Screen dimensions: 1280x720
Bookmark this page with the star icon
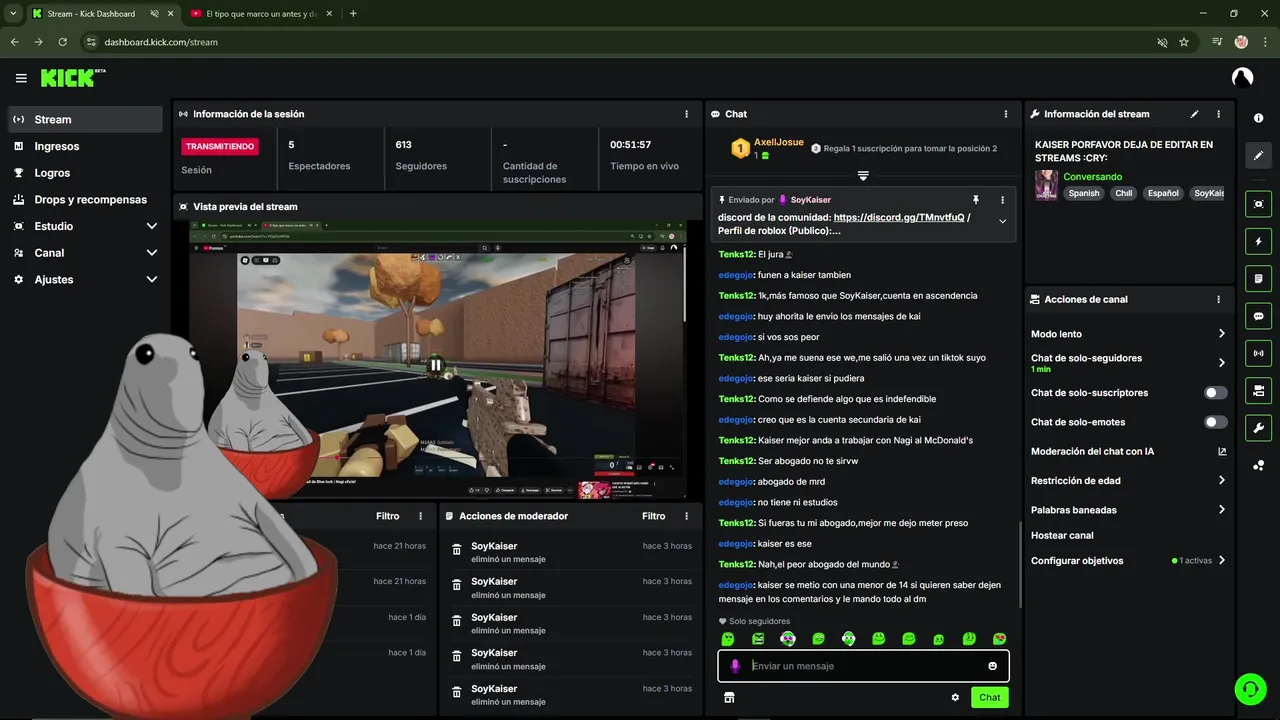click(1184, 42)
